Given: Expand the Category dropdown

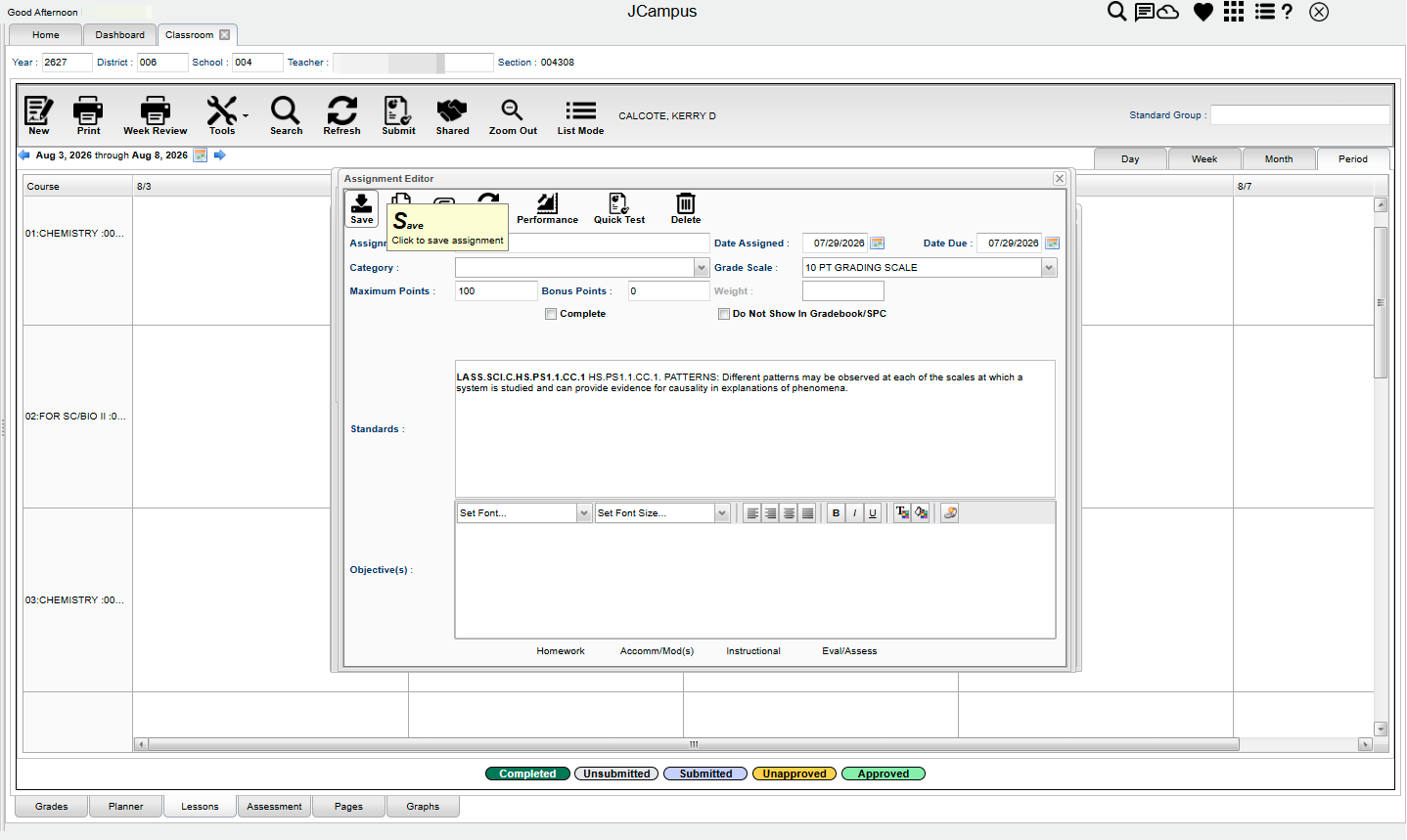Looking at the screenshot, I should point(702,268).
